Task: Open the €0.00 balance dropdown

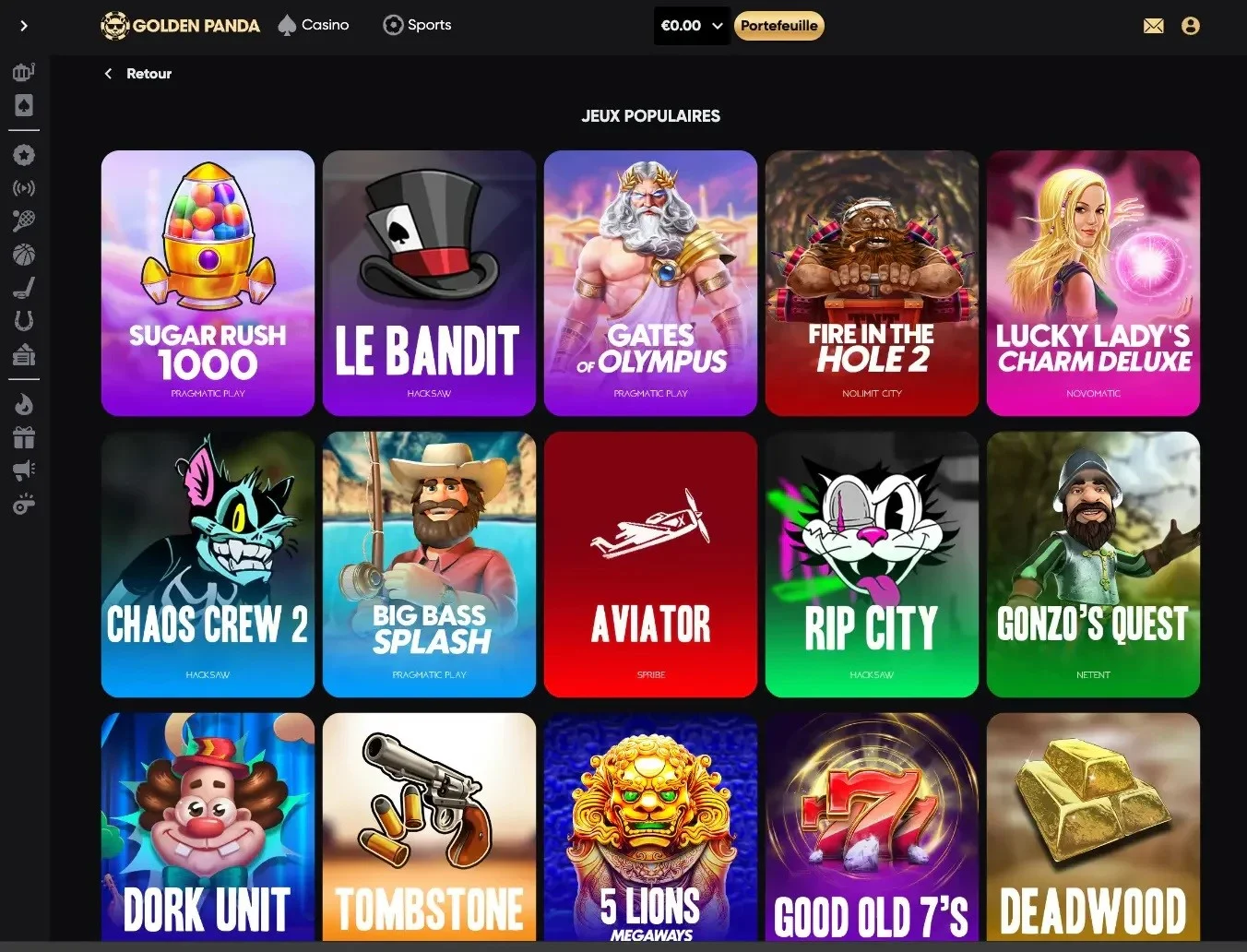Action: pos(692,26)
